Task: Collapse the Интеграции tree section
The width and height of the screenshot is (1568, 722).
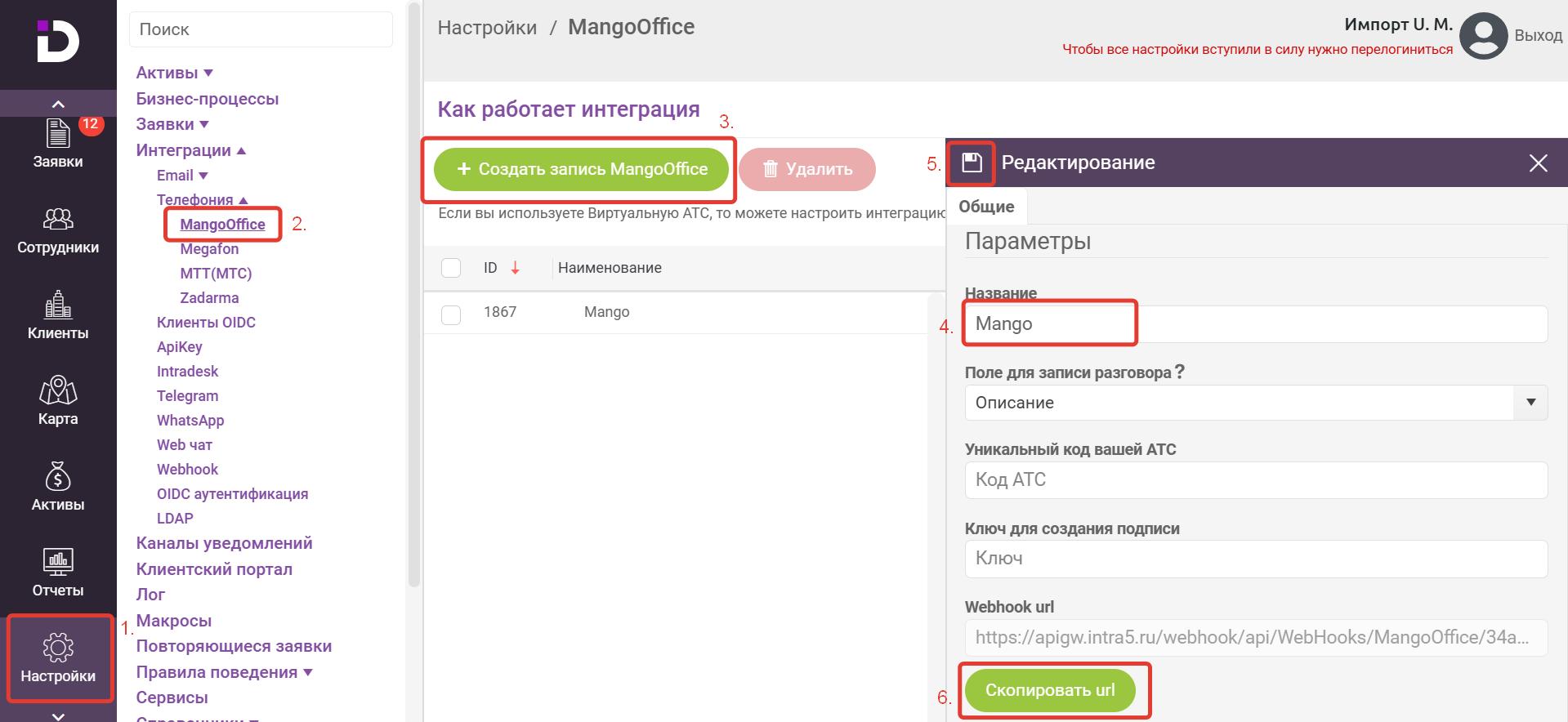Action: click(241, 151)
